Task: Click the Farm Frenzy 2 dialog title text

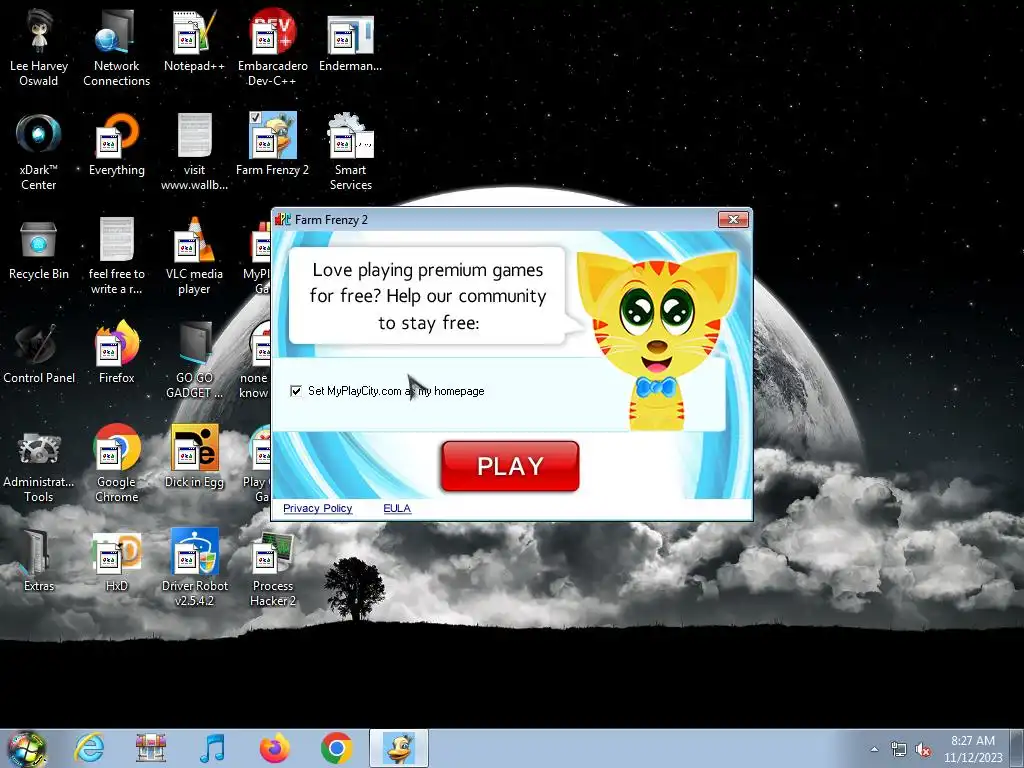Action: tap(331, 219)
